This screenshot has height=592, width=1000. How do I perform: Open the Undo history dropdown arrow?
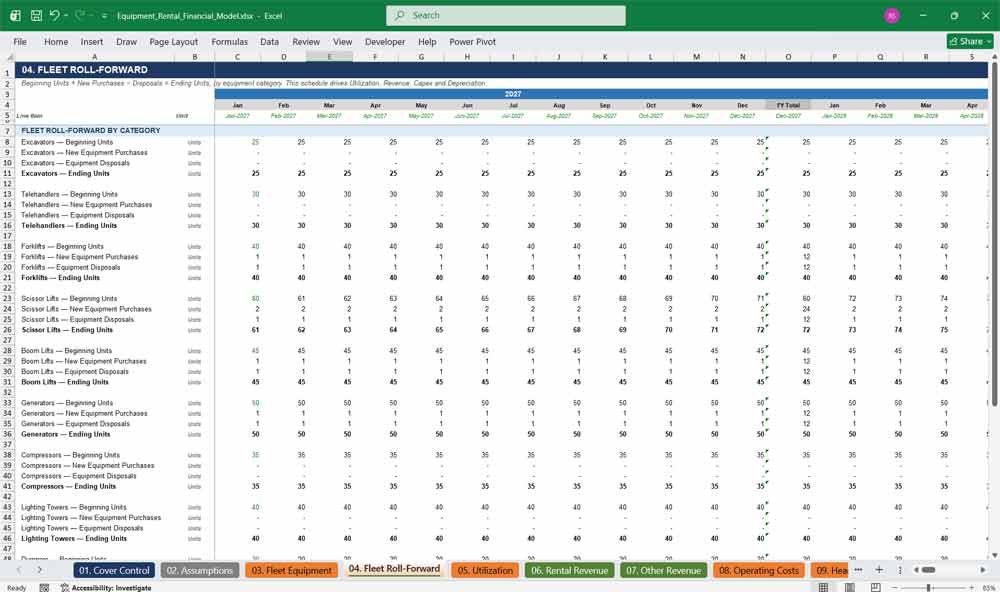pos(66,15)
